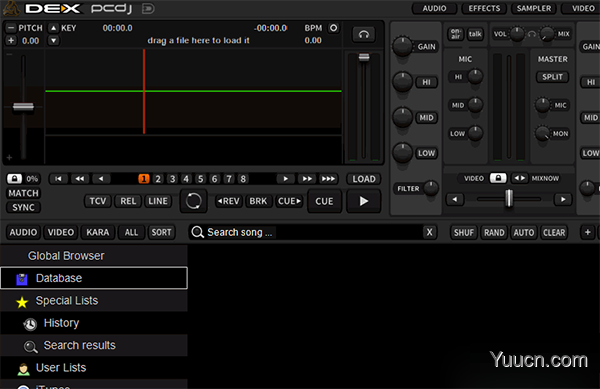Click the Play triangle button
Viewport: 600px width, 389px height.
[x=364, y=201]
